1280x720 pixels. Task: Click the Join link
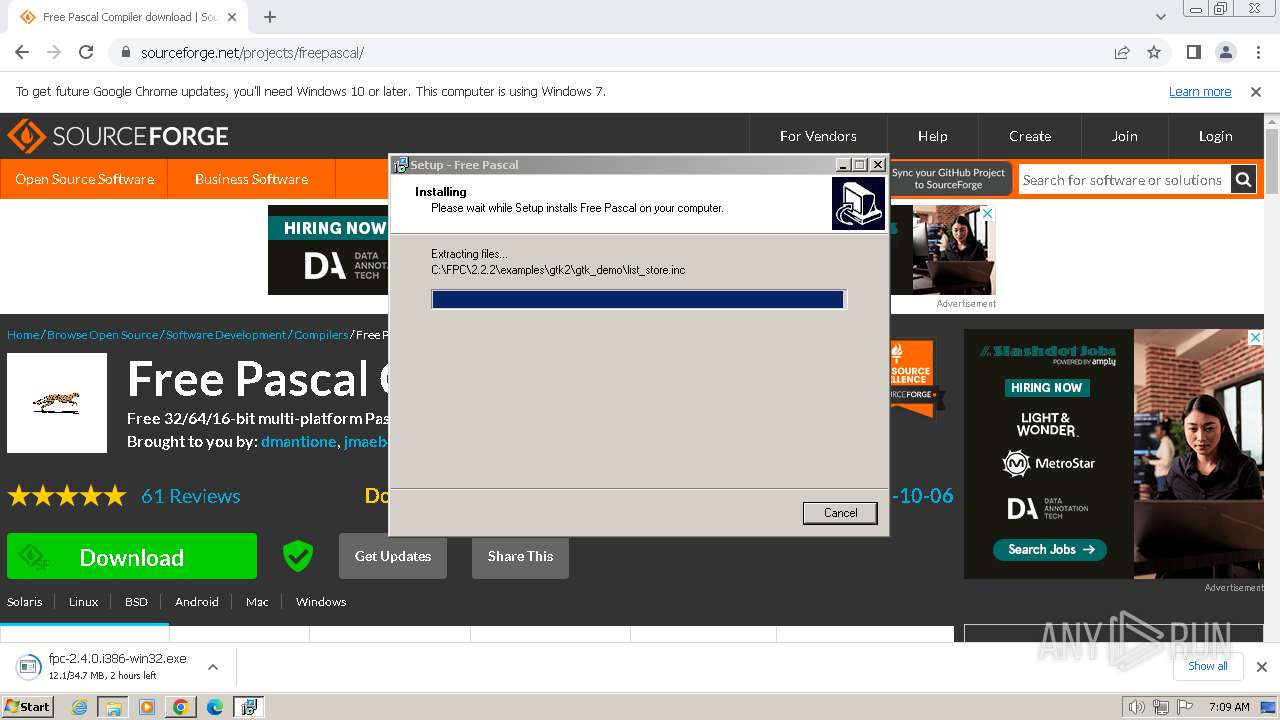[x=1124, y=136]
